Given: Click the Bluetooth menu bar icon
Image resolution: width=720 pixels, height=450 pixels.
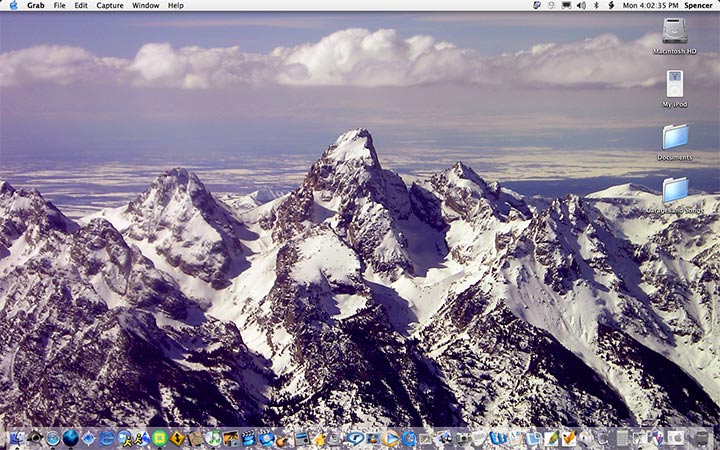Looking at the screenshot, I should (x=596, y=6).
